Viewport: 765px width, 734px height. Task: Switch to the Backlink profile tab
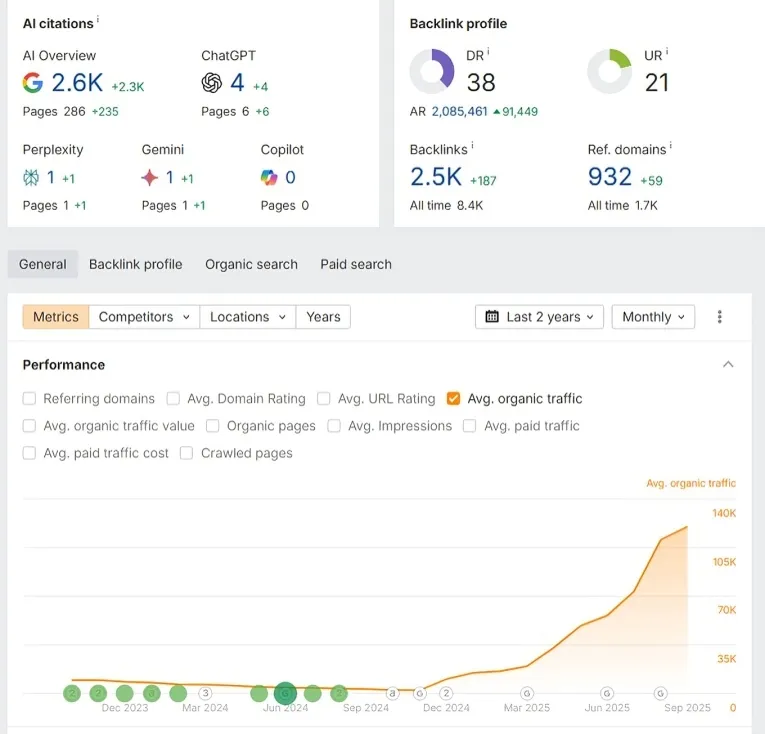pos(136,265)
